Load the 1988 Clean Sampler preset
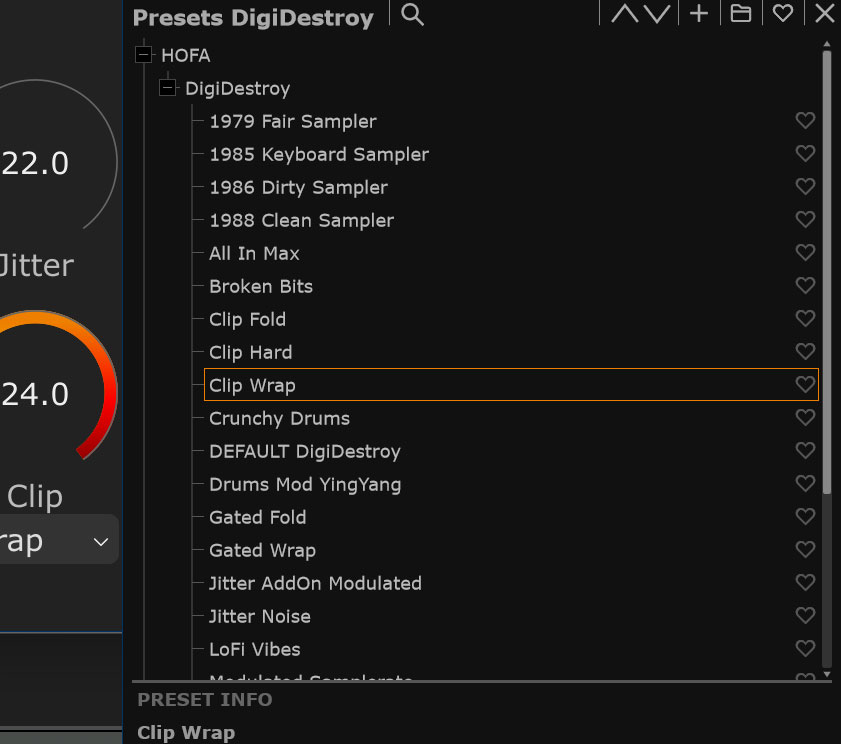This screenshot has height=744, width=841. point(301,220)
